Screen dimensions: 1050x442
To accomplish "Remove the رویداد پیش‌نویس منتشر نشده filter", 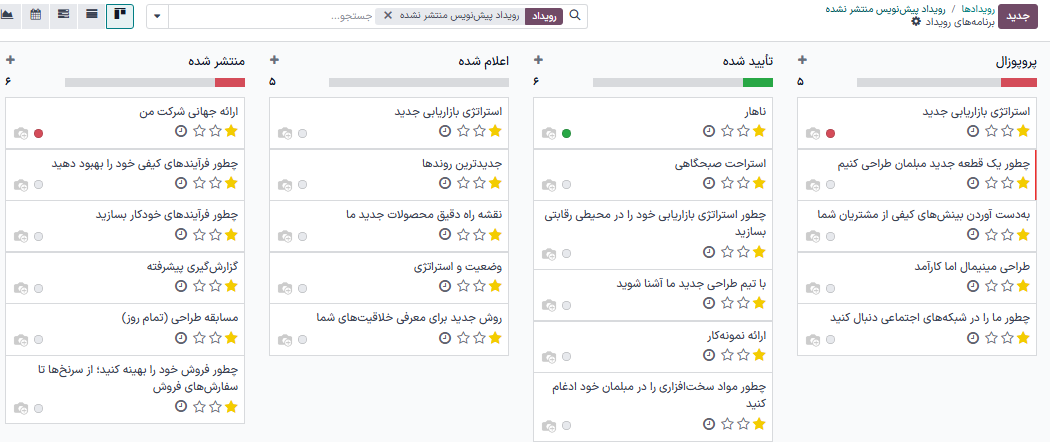I will pos(388,16).
